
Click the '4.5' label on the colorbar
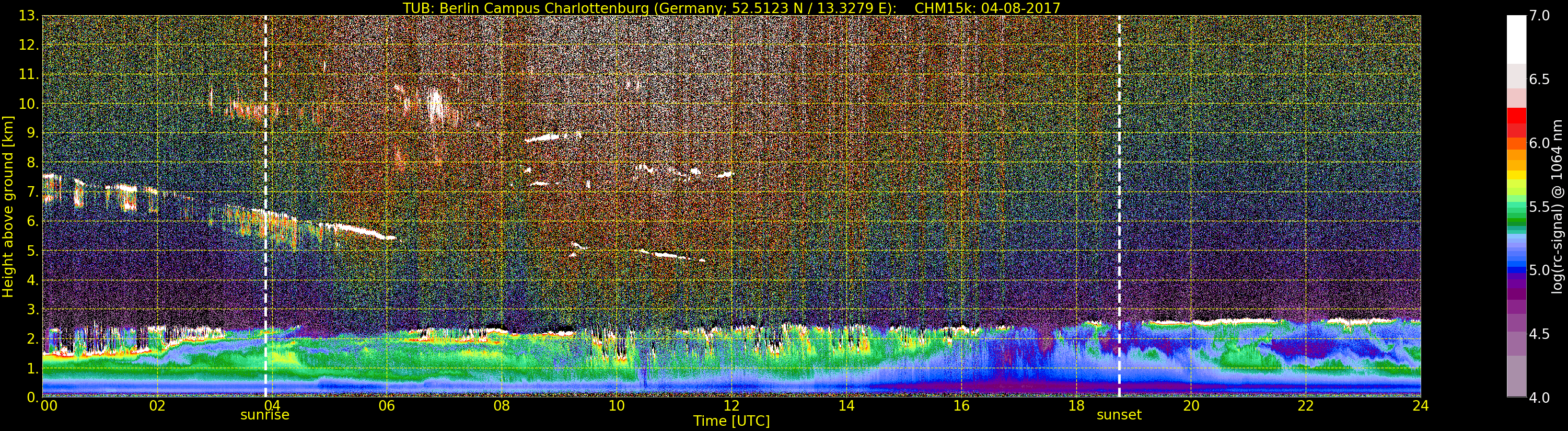(x=1539, y=334)
